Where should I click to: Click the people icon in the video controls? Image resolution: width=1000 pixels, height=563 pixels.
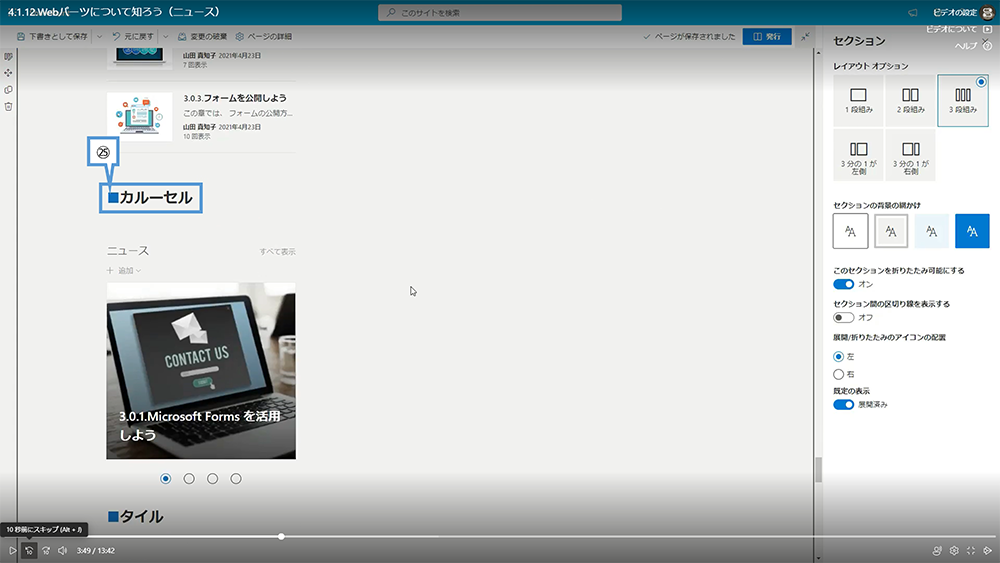(937, 550)
